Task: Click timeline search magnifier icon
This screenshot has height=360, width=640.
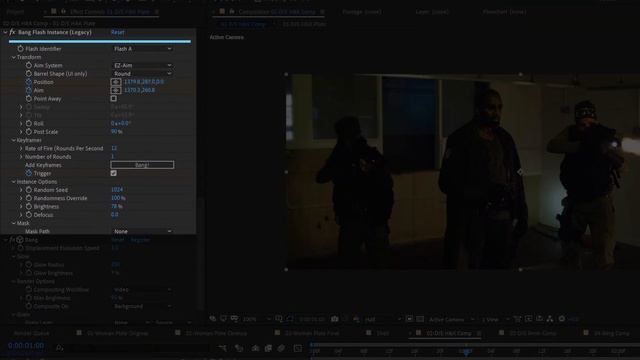Action: 60,347
